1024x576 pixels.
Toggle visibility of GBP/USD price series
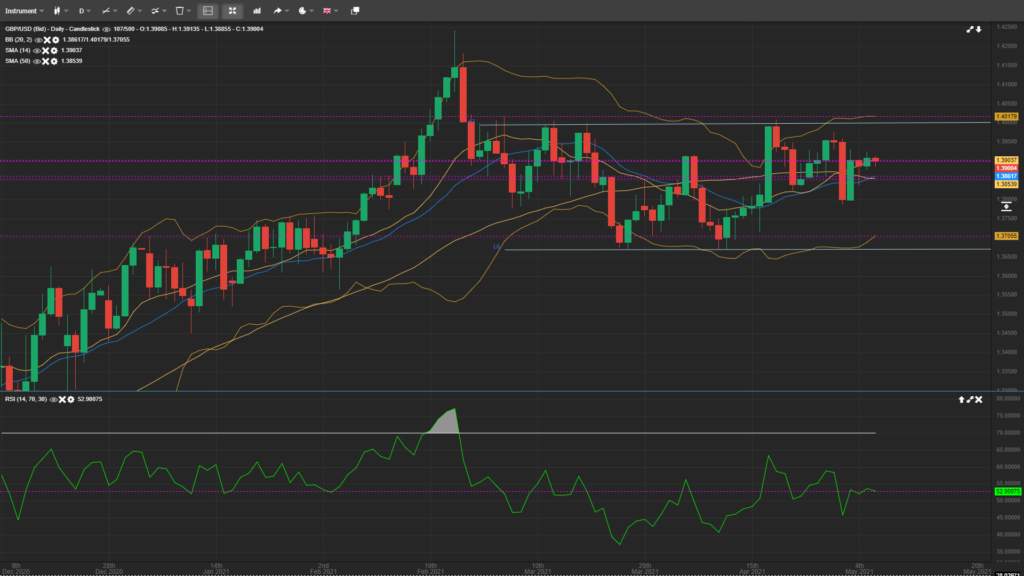coord(106,29)
